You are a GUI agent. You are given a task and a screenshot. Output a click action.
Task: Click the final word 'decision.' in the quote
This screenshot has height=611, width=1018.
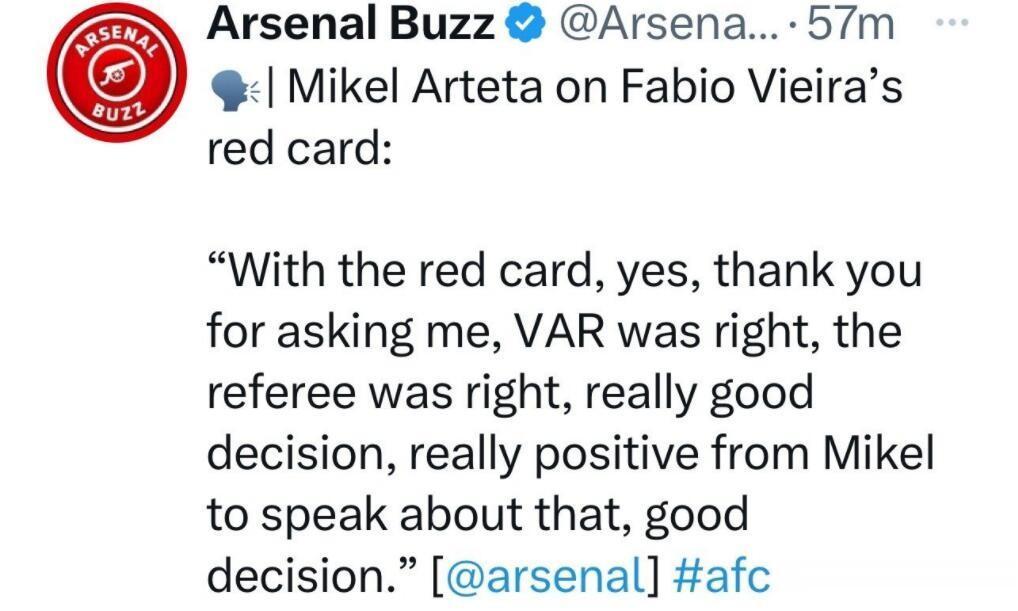coord(305,575)
